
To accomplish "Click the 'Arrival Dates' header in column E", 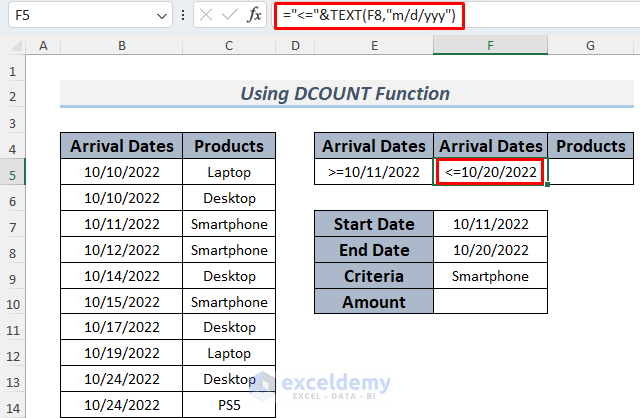I will pyautogui.click(x=374, y=146).
